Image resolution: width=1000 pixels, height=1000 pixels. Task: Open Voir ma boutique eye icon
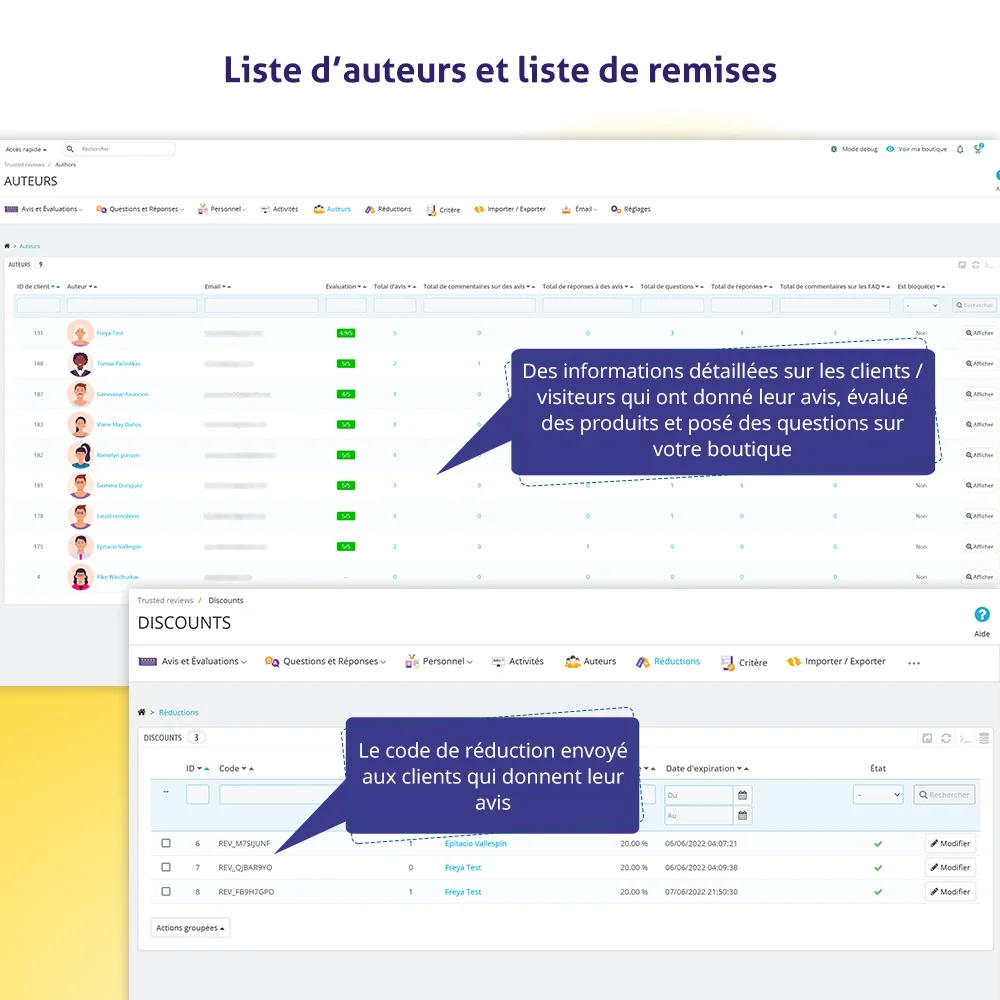[890, 149]
